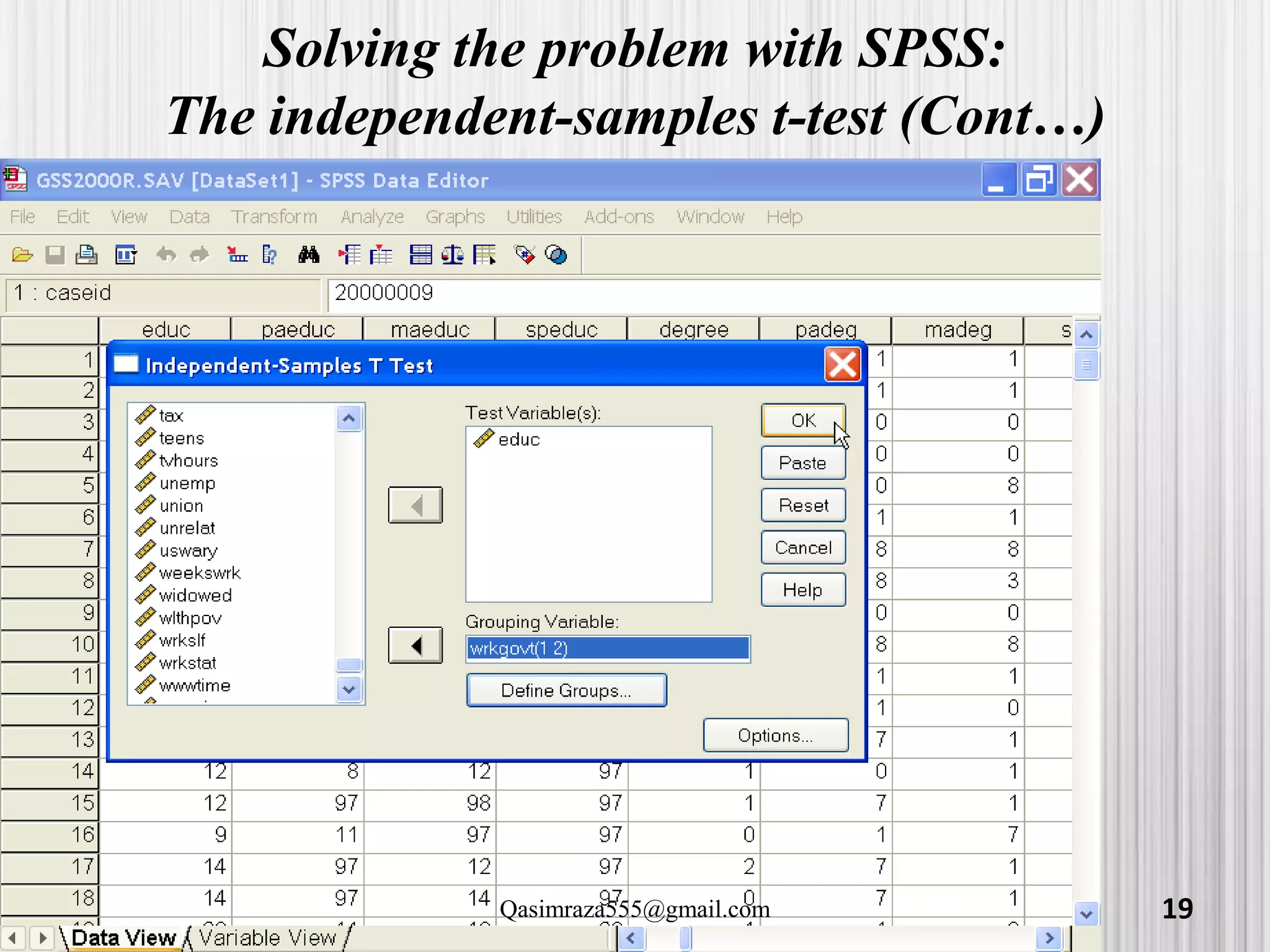This screenshot has height=952, width=1270.
Task: Click the Open File folder icon
Action: tap(22, 255)
